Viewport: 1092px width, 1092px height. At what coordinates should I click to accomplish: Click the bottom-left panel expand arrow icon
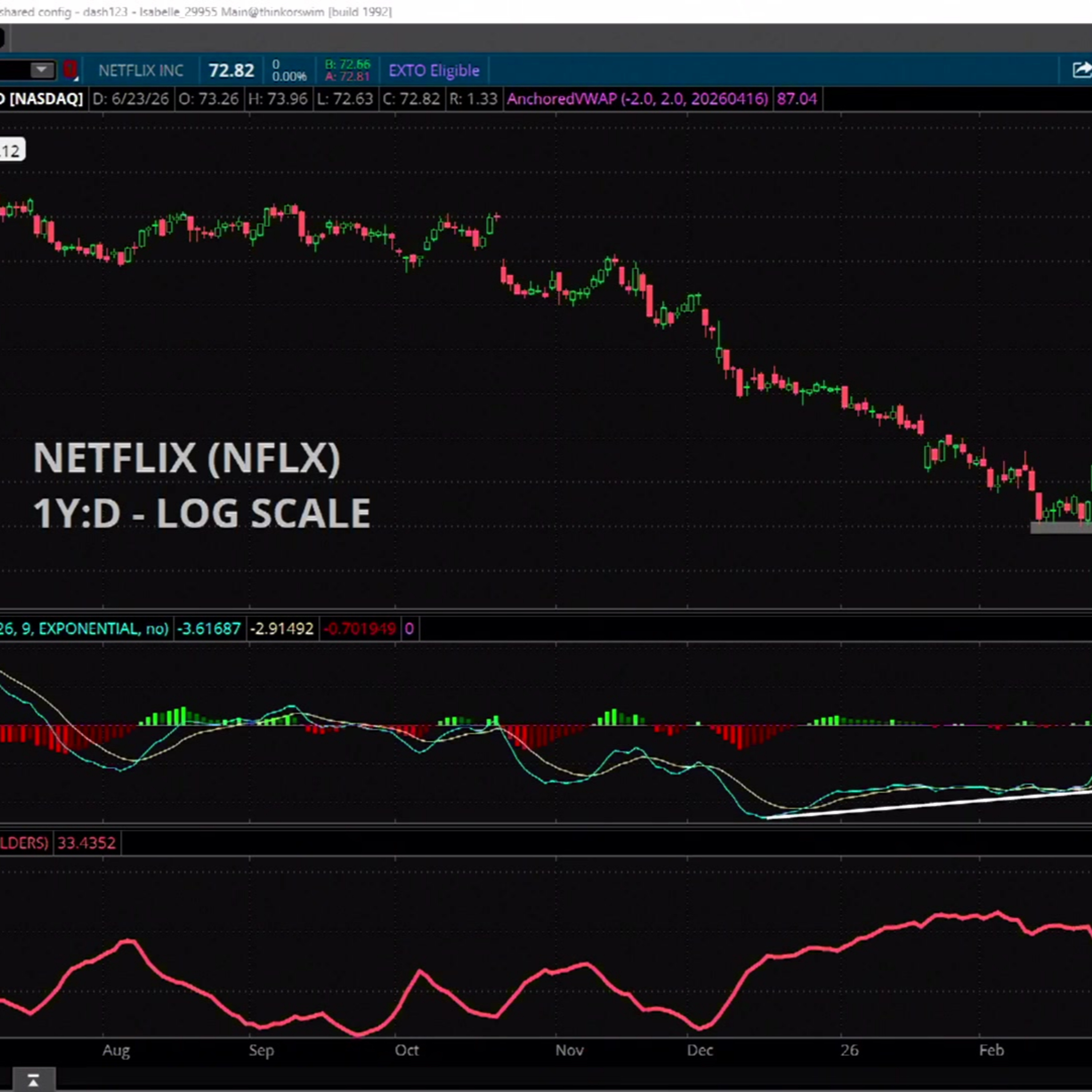[33, 1081]
